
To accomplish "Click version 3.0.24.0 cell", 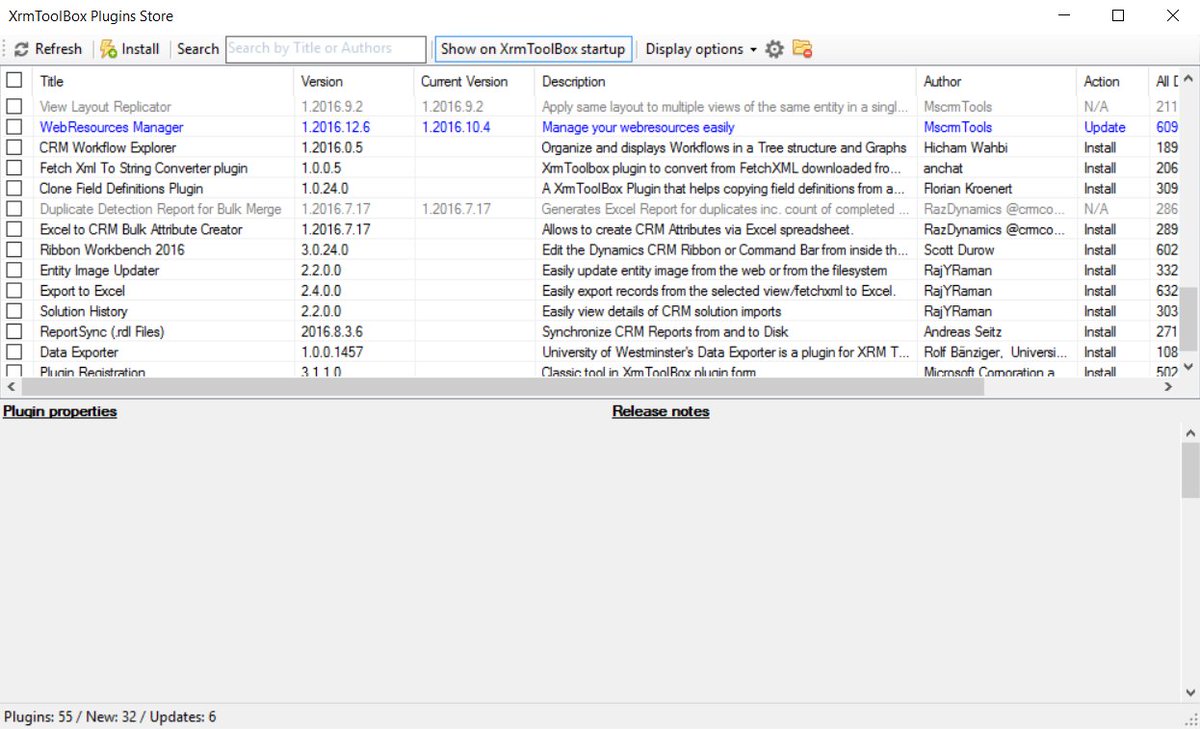I will click(325, 250).
